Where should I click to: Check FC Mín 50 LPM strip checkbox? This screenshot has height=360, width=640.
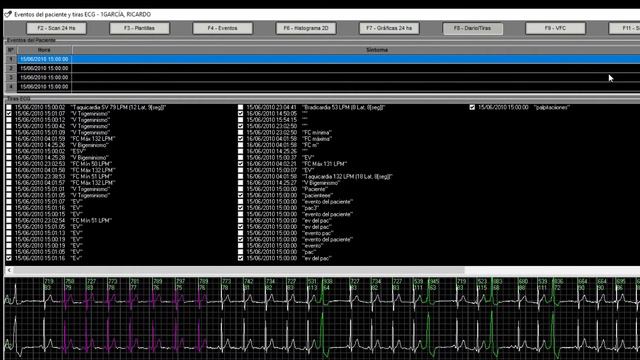9,164
